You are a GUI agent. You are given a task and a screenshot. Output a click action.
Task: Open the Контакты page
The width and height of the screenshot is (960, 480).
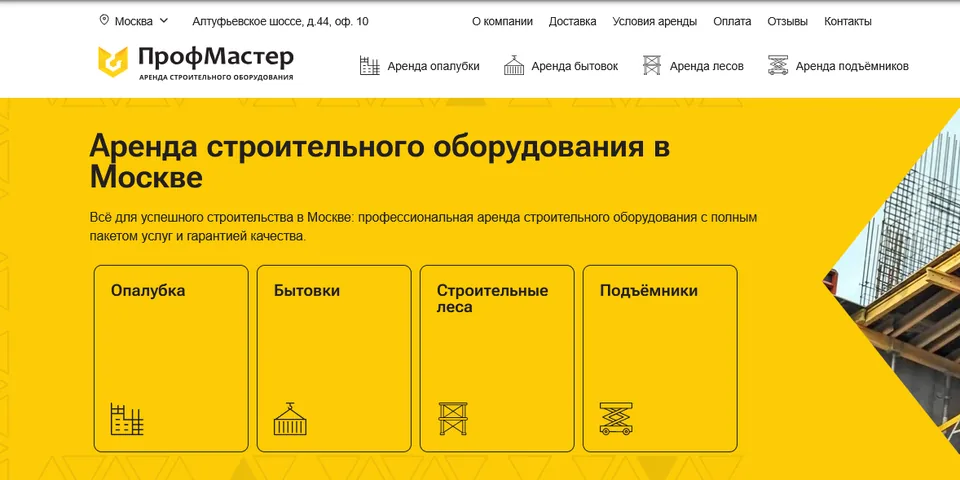[x=848, y=21]
